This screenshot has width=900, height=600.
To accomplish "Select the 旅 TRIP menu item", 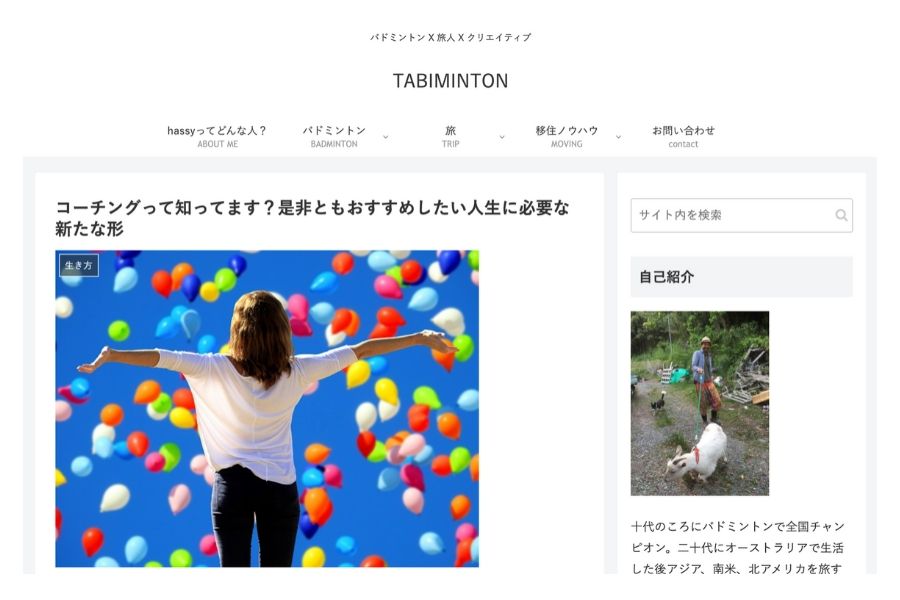I will click(451, 137).
